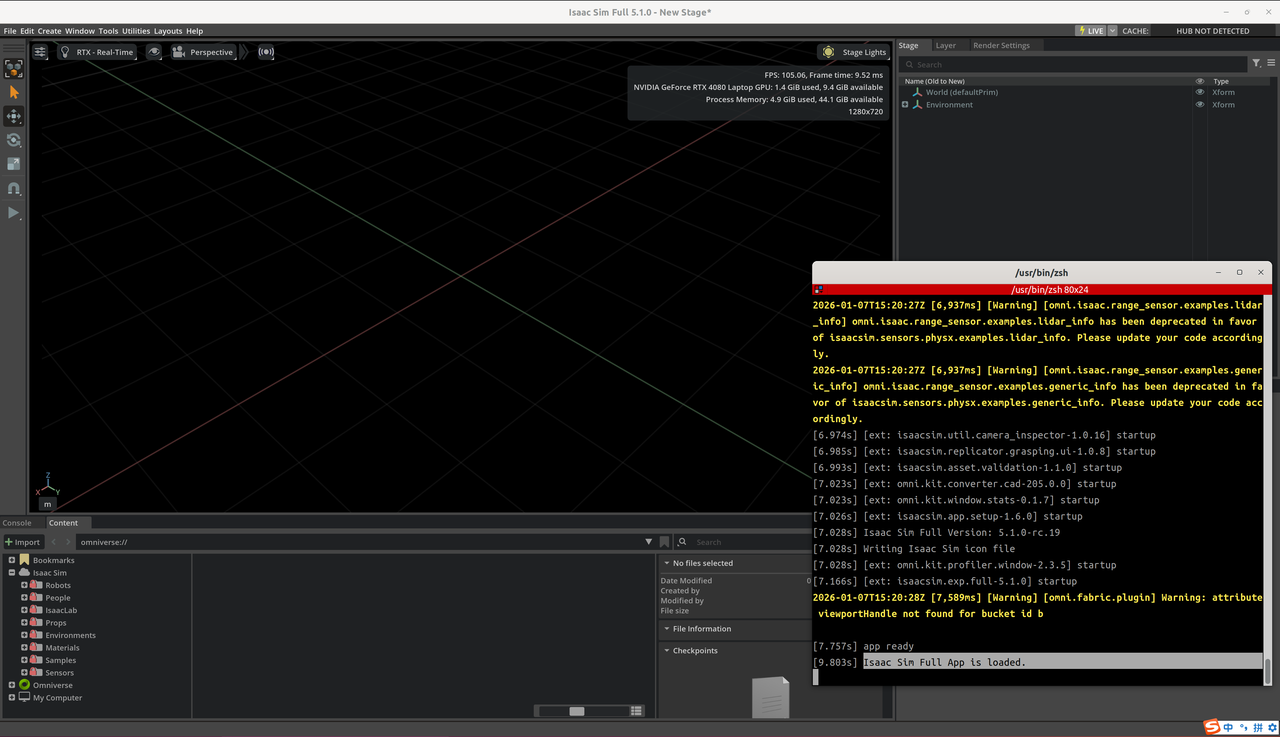Image resolution: width=1280 pixels, height=737 pixels.
Task: Open the LIVE dropdown arrow
Action: (1112, 31)
